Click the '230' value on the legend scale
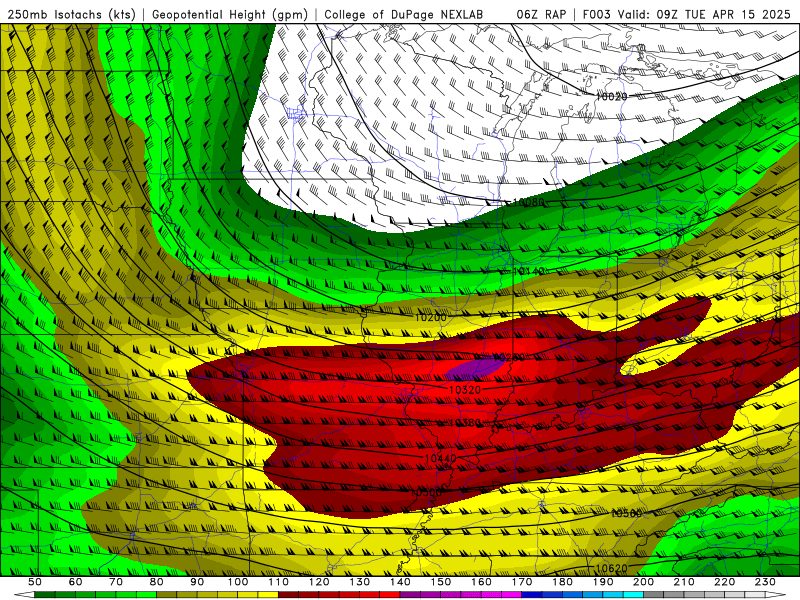 pos(766,582)
